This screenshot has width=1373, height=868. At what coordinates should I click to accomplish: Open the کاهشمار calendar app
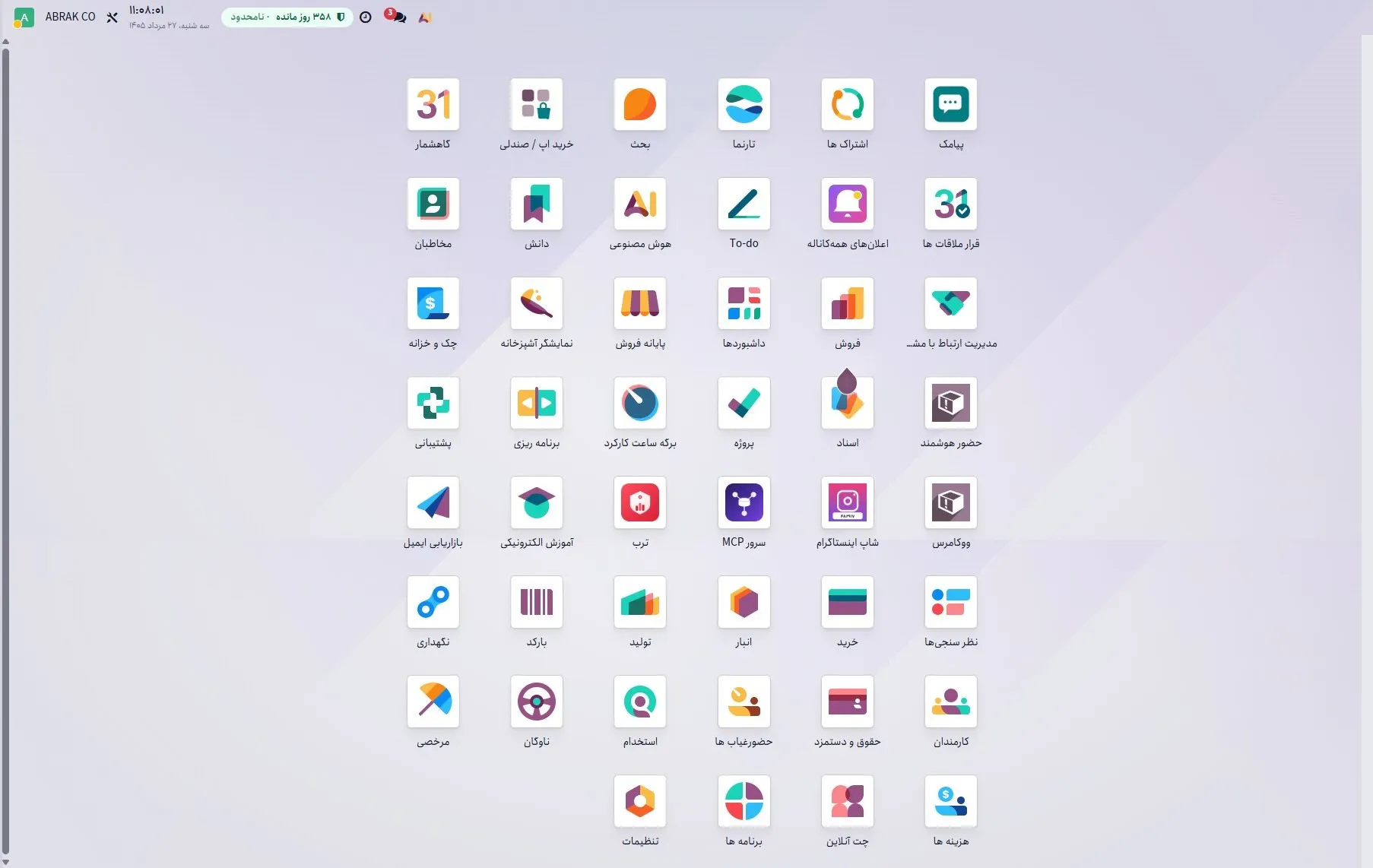click(433, 105)
